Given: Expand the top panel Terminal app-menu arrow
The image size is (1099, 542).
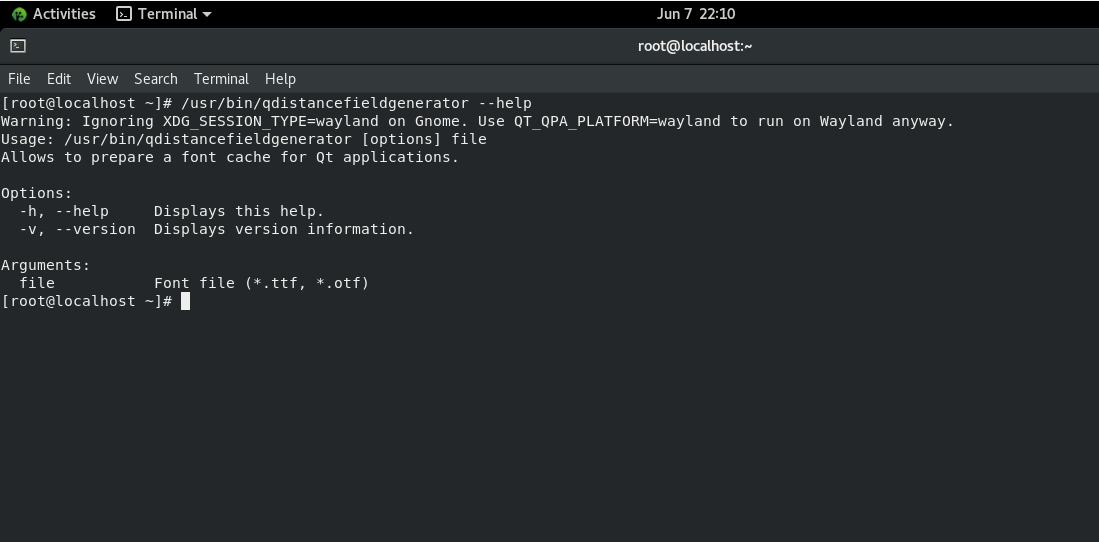Looking at the screenshot, I should pos(207,14).
